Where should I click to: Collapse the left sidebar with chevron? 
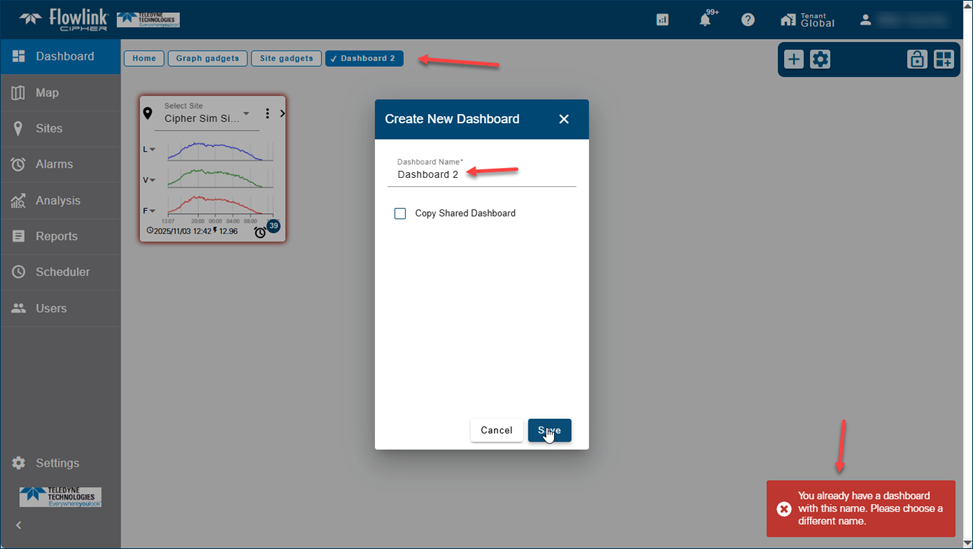pyautogui.click(x=18, y=525)
